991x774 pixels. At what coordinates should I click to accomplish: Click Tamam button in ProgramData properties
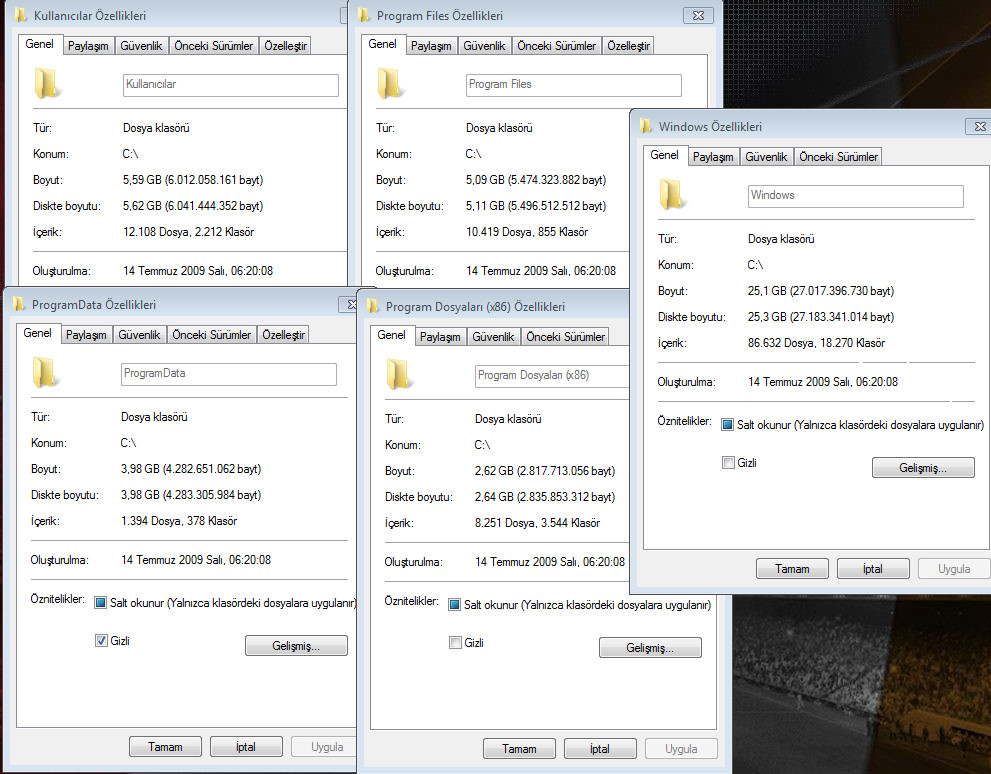(165, 747)
